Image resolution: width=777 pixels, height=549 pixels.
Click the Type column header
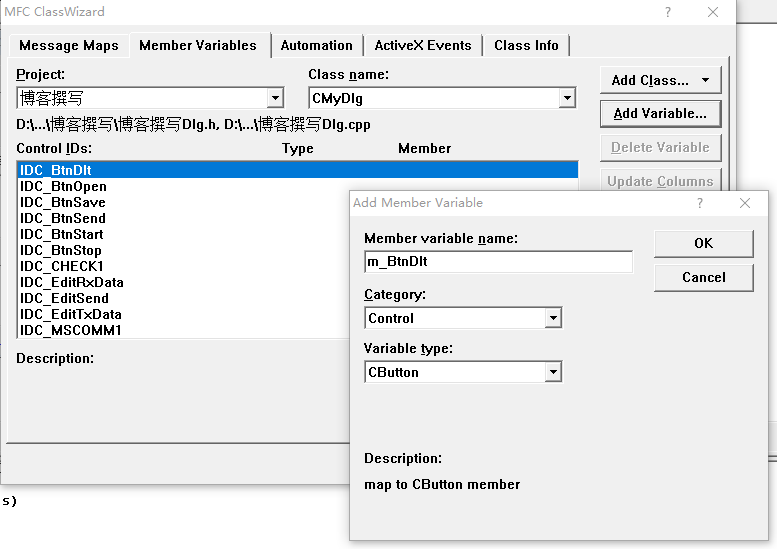[298, 149]
